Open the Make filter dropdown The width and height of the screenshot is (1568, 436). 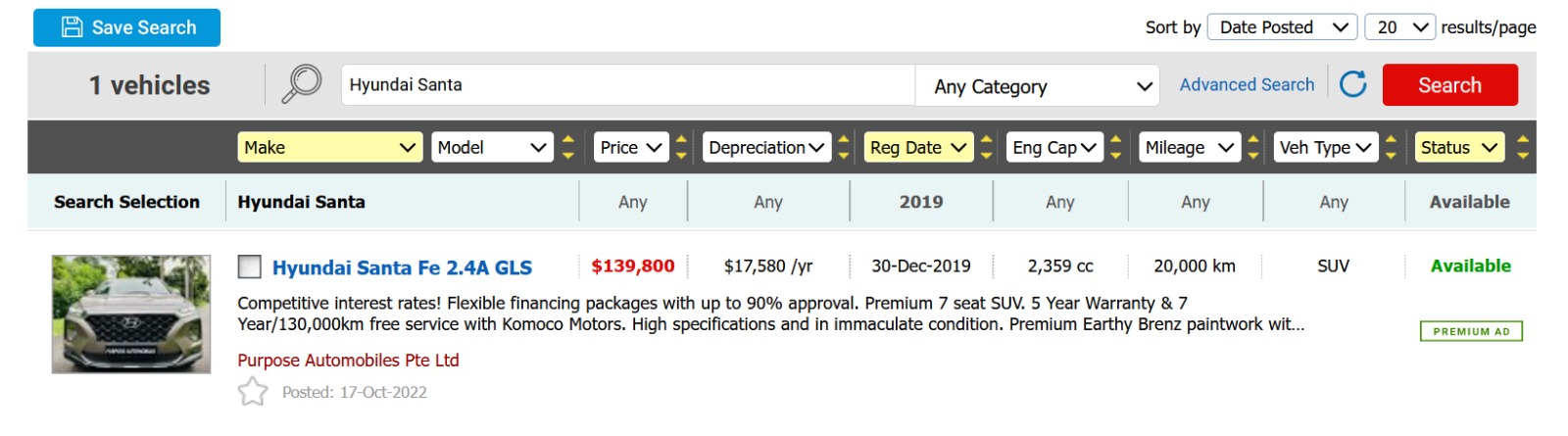pyautogui.click(x=329, y=147)
